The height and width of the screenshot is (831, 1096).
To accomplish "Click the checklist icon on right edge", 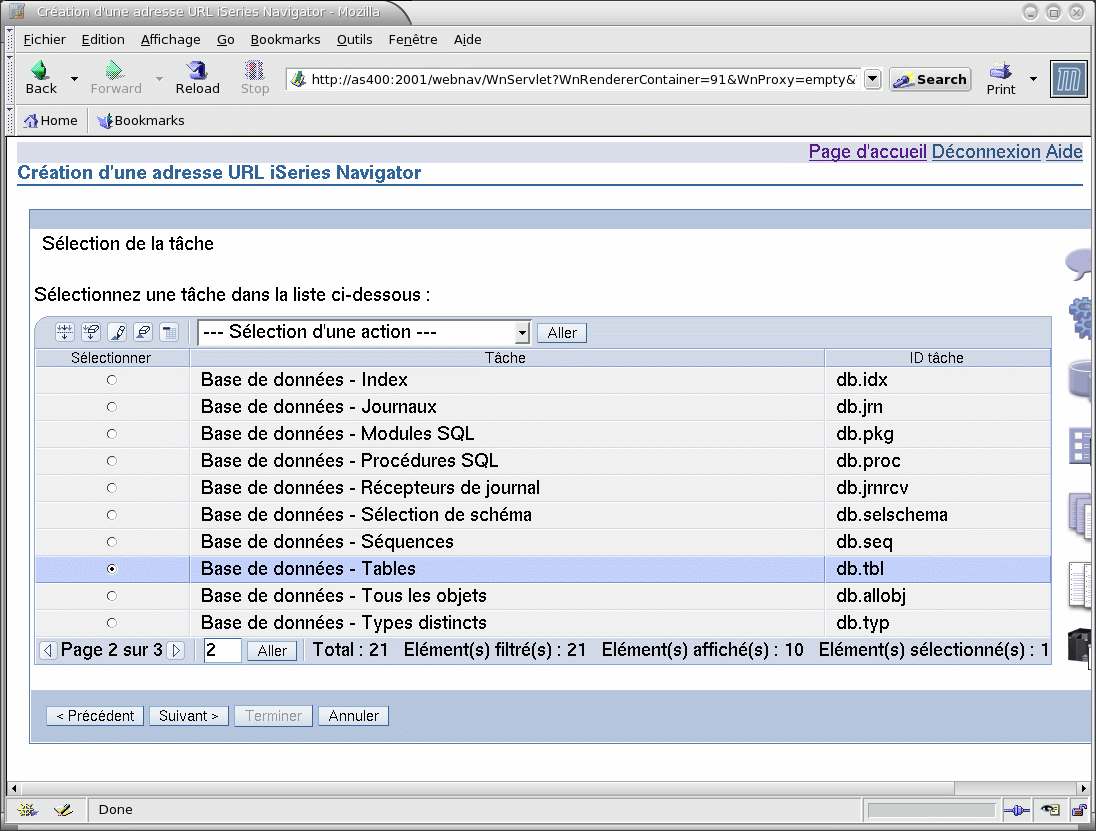I will pos(1081,446).
